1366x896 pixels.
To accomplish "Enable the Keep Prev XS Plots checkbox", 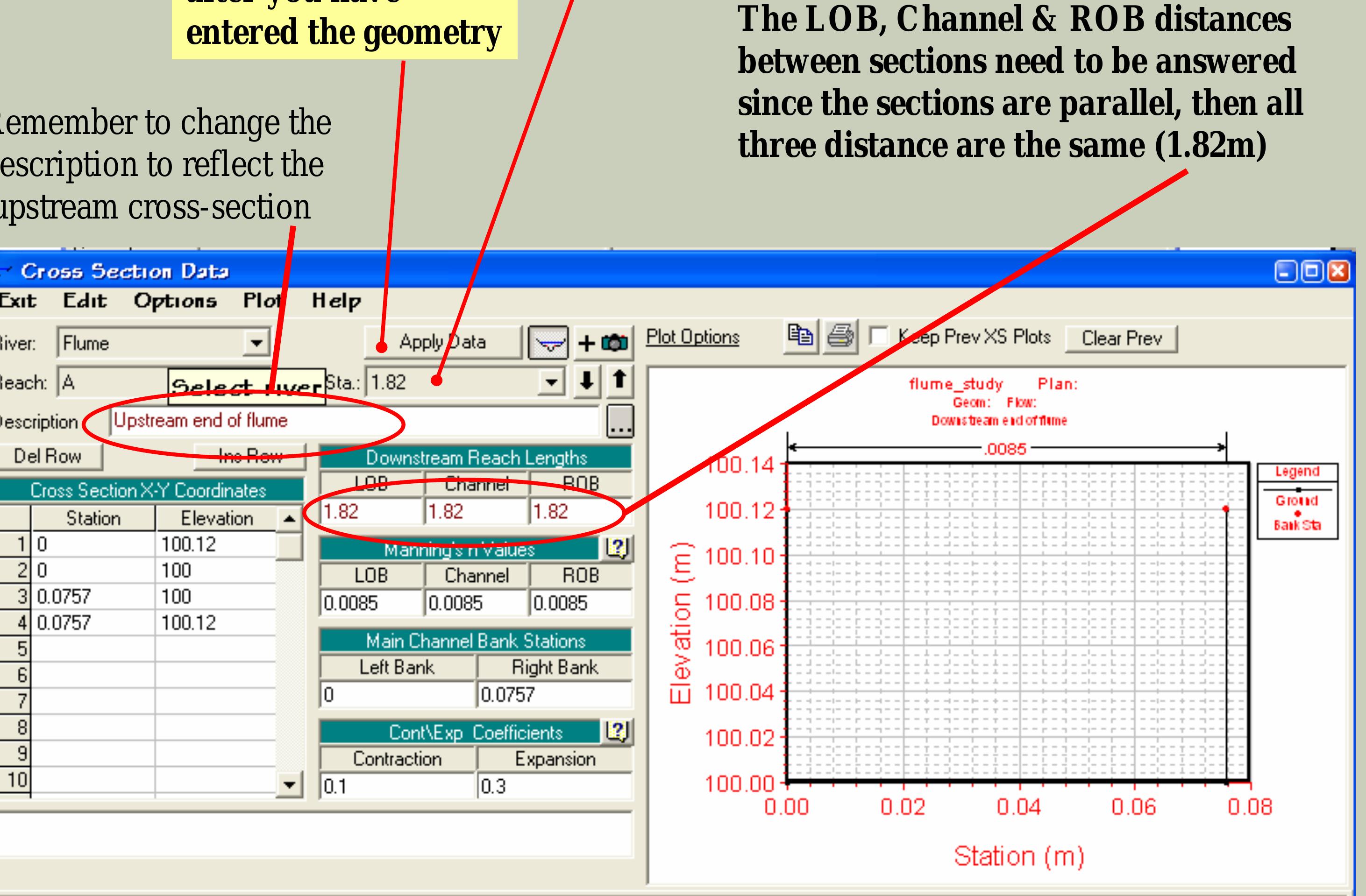I will [x=878, y=336].
